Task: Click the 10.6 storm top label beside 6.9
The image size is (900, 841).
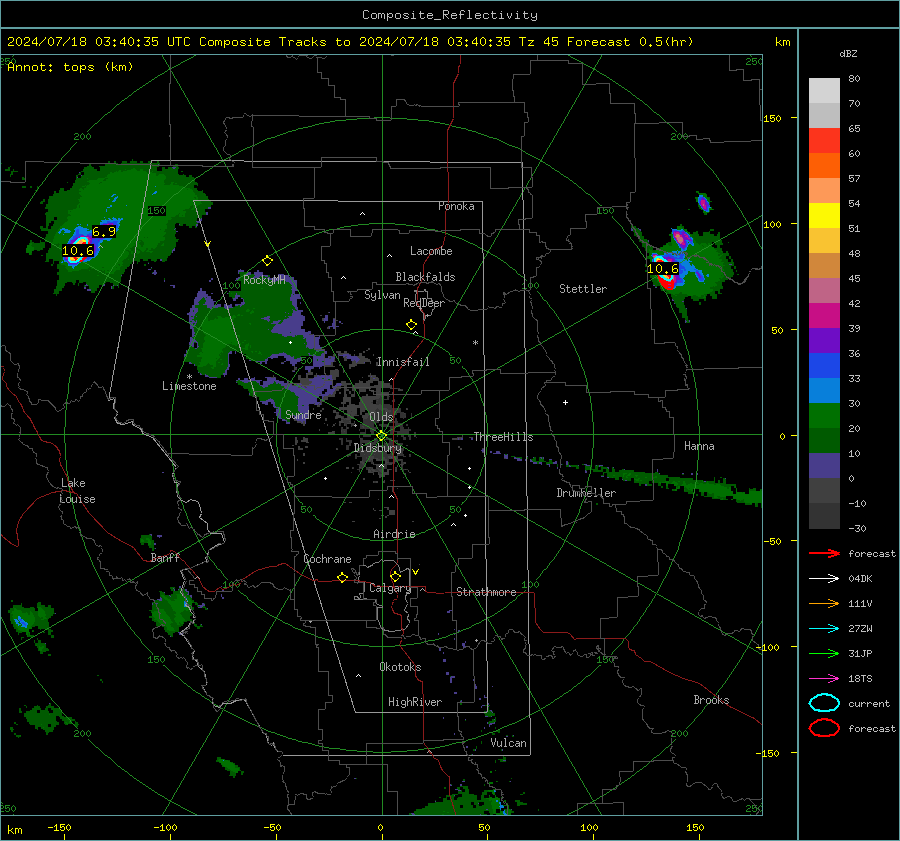Action: click(x=77, y=251)
